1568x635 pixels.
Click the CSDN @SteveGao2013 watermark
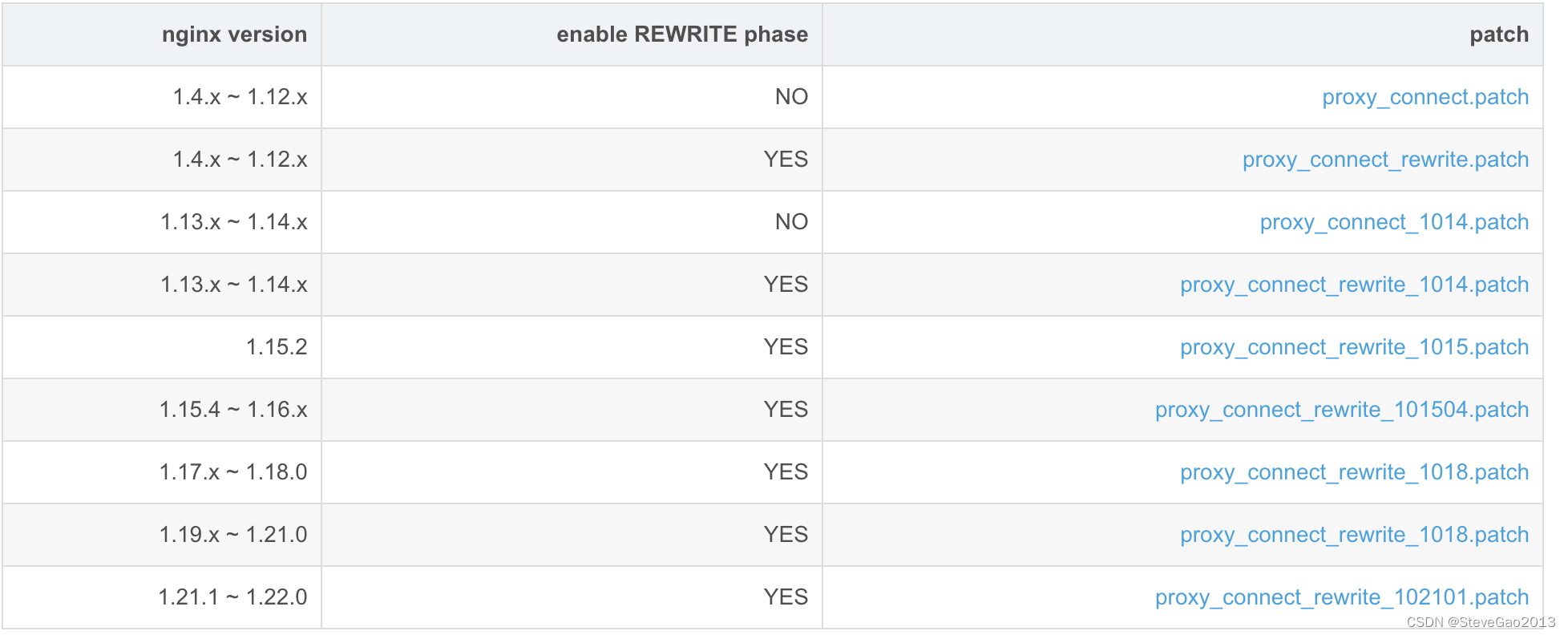point(1481,622)
